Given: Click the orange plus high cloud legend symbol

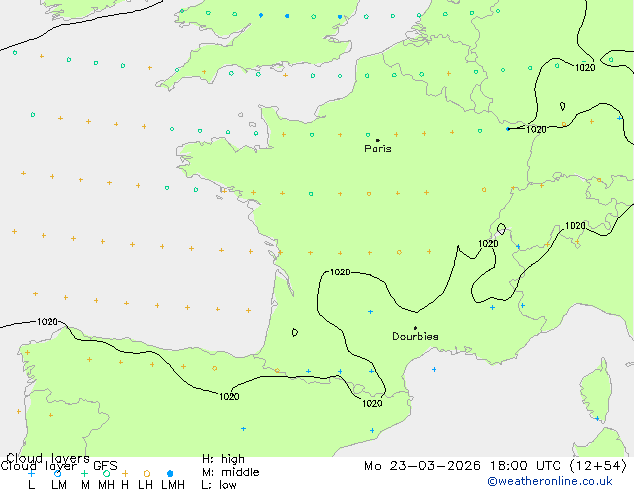Looking at the screenshot, I should (x=125, y=473).
